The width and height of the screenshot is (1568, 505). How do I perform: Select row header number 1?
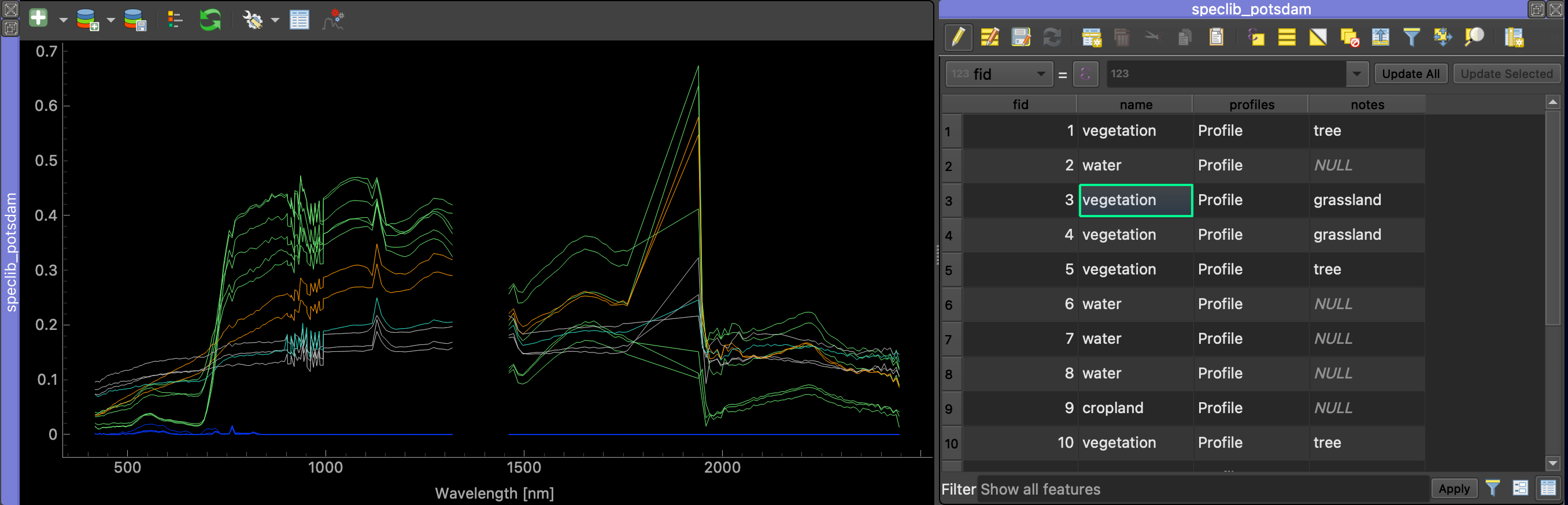952,131
